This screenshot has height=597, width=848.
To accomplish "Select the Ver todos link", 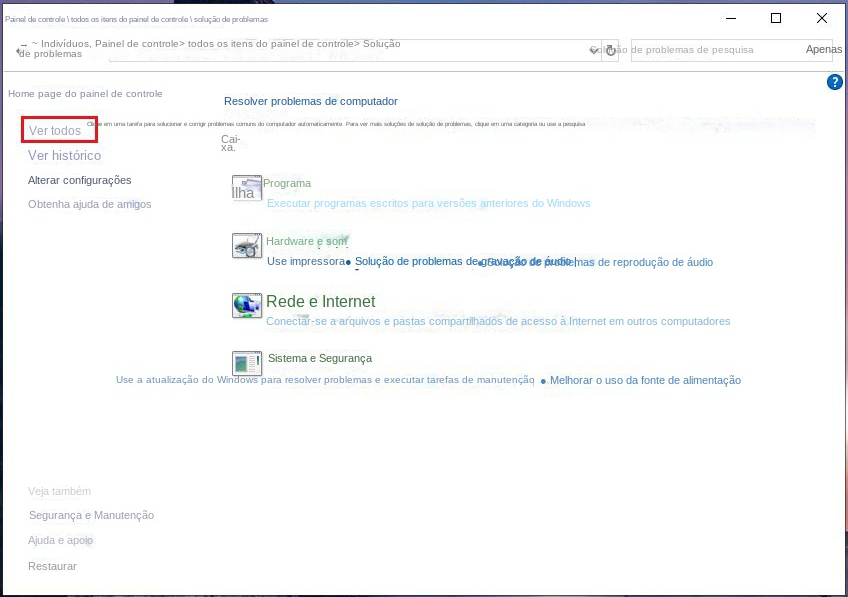I will 55,130.
